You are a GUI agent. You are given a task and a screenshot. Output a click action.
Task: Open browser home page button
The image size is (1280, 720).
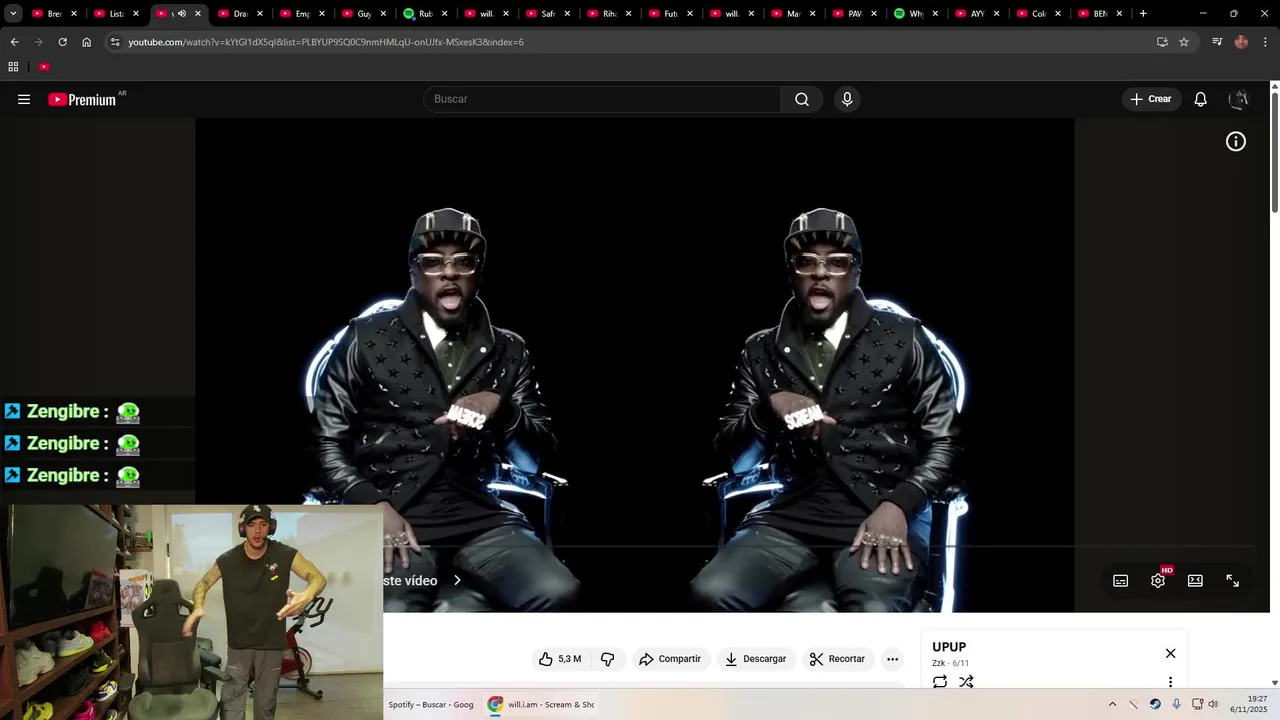coord(86,42)
